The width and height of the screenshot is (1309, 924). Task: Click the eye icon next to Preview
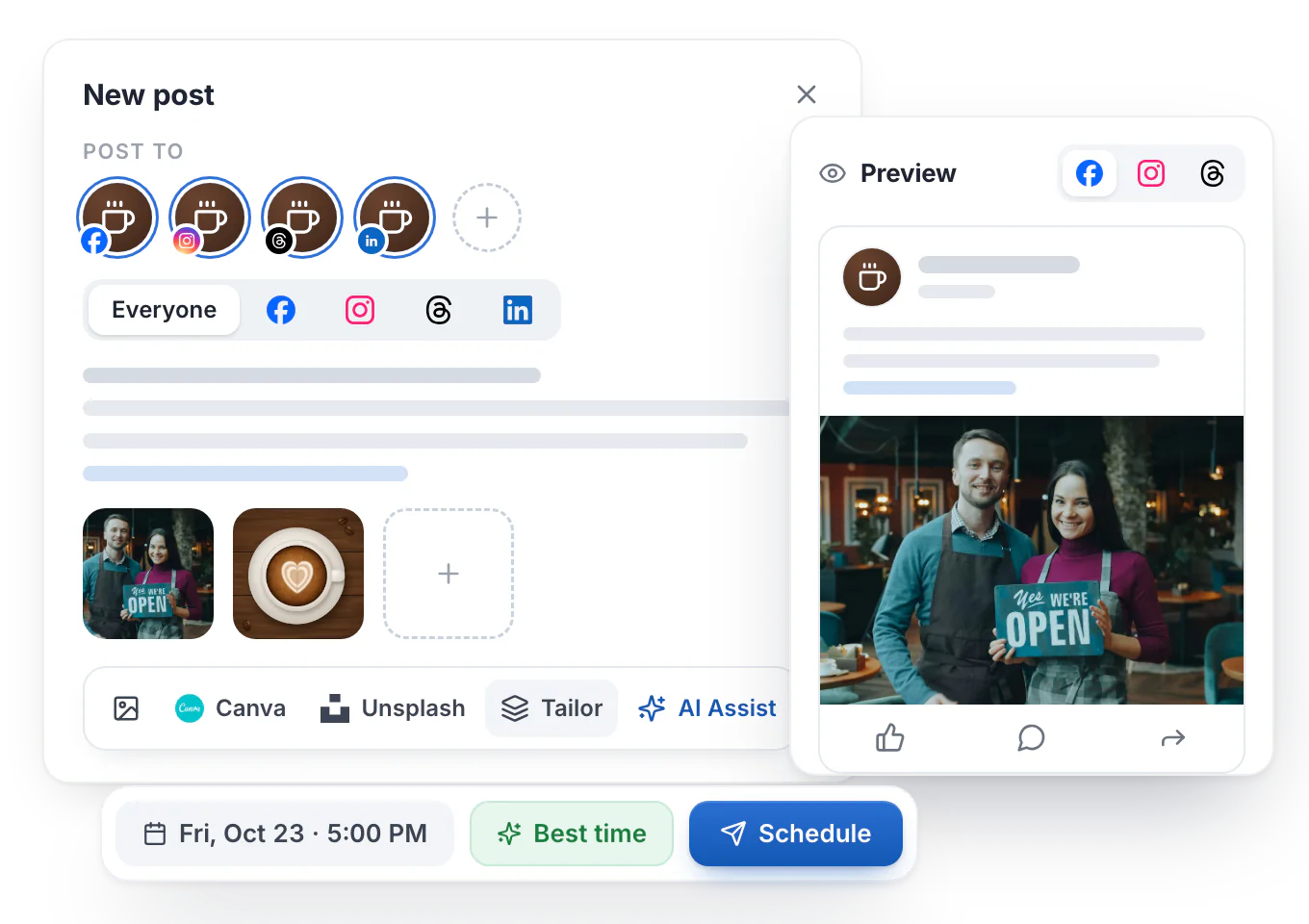tap(833, 173)
